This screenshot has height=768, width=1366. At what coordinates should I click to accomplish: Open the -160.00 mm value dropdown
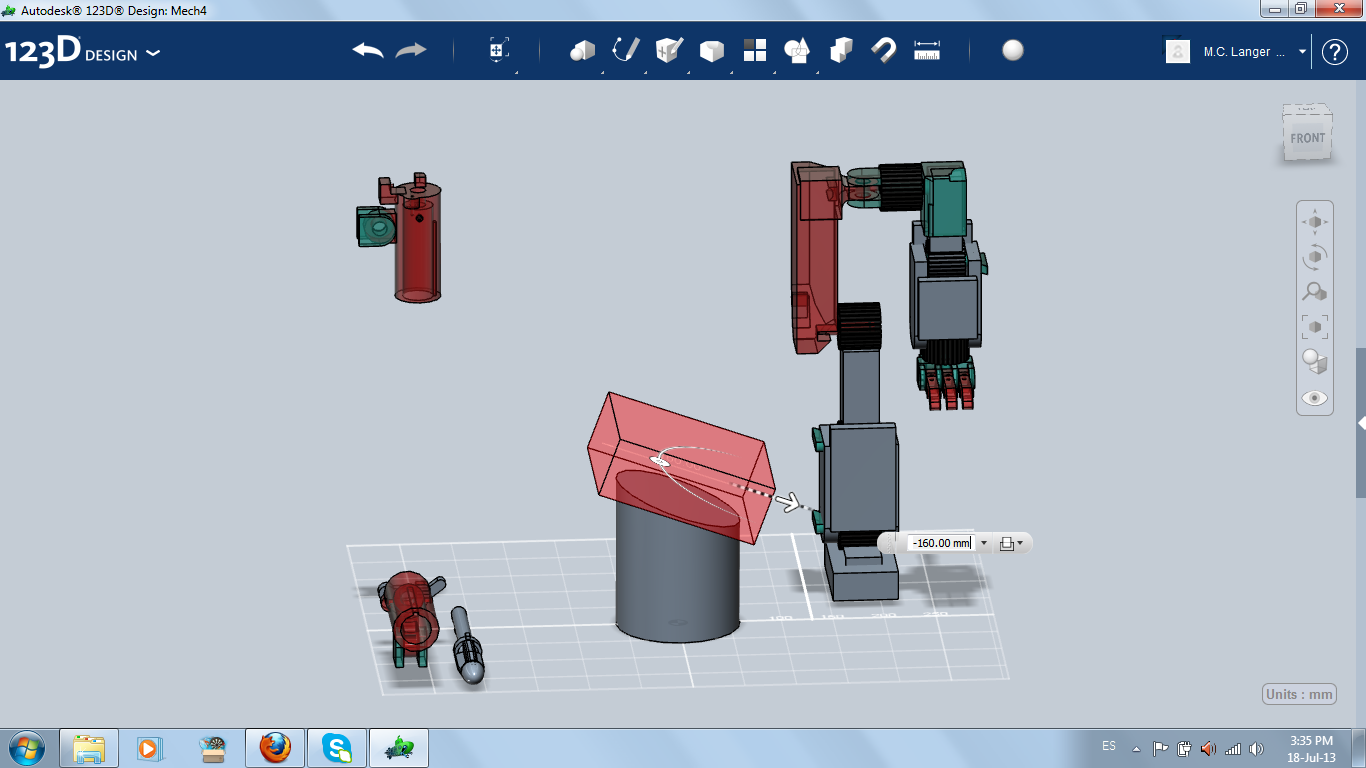(x=983, y=543)
